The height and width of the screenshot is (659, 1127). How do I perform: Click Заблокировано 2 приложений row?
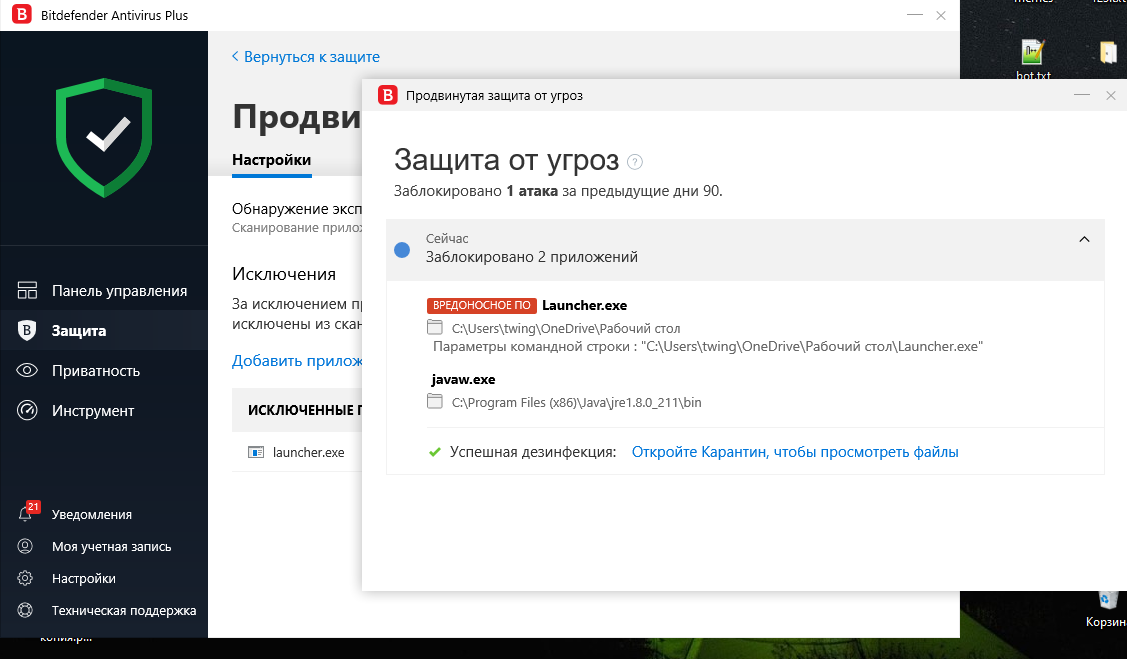coord(745,249)
